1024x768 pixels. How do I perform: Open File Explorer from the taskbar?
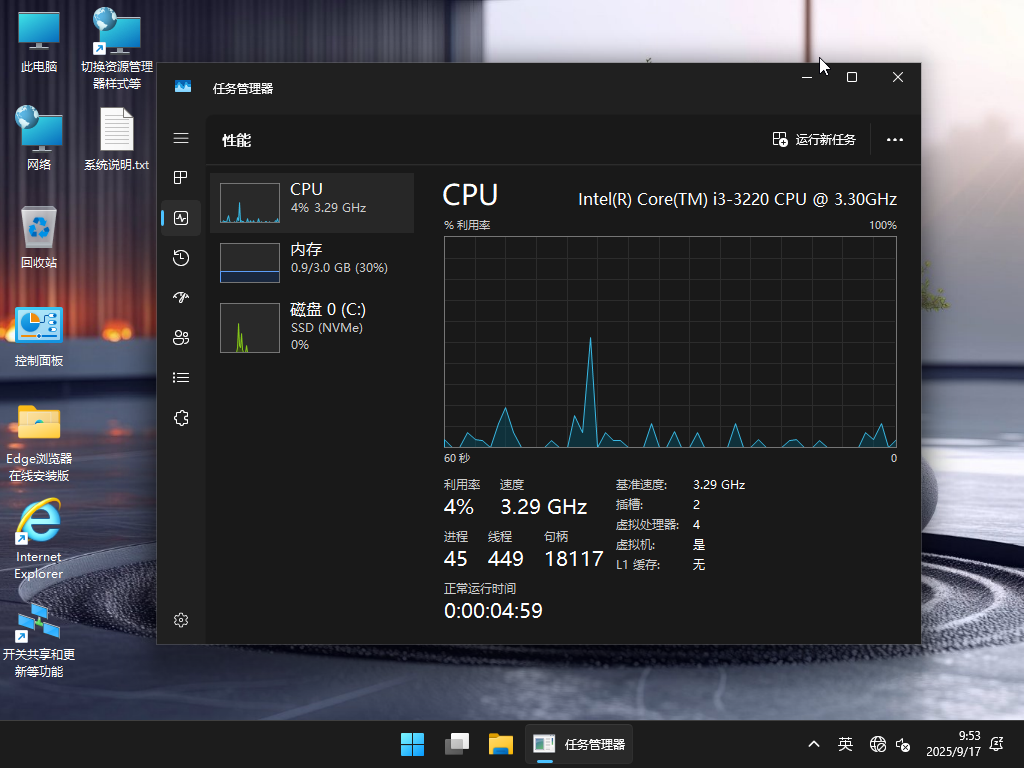[x=501, y=744]
